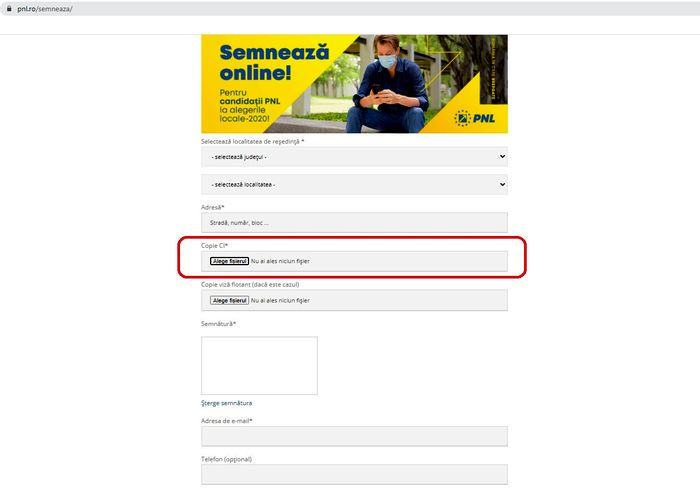Click the 'Șterge semnătura' link
The height and width of the screenshot is (492, 700).
[x=226, y=403]
